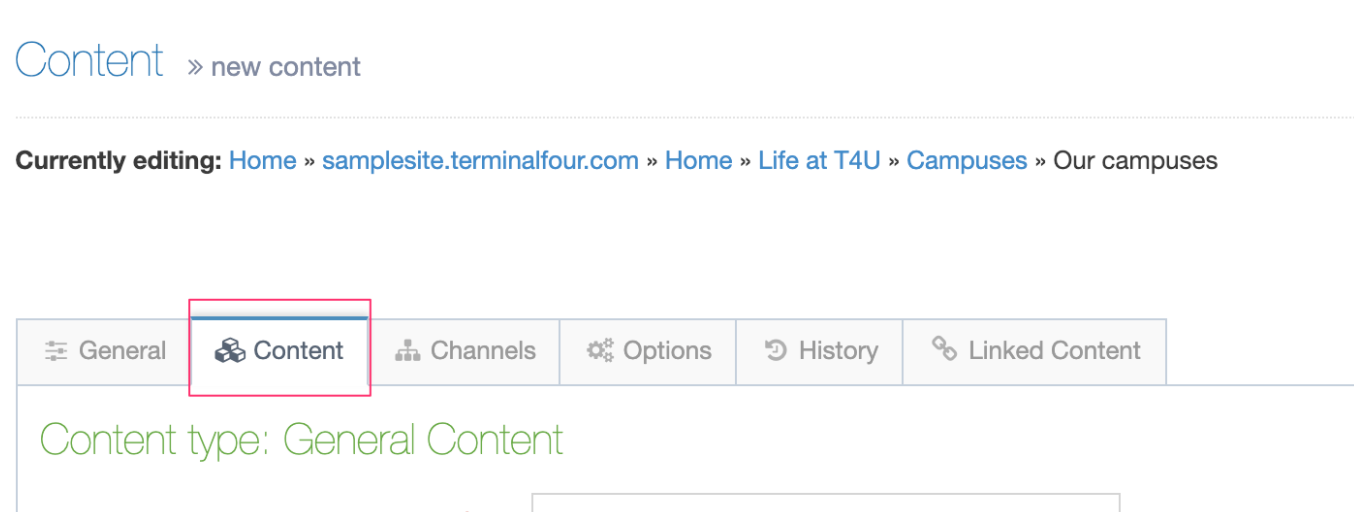This screenshot has width=1354, height=512.
Task: Navigate to the Life at T4U breadcrumb
Action: 819,161
